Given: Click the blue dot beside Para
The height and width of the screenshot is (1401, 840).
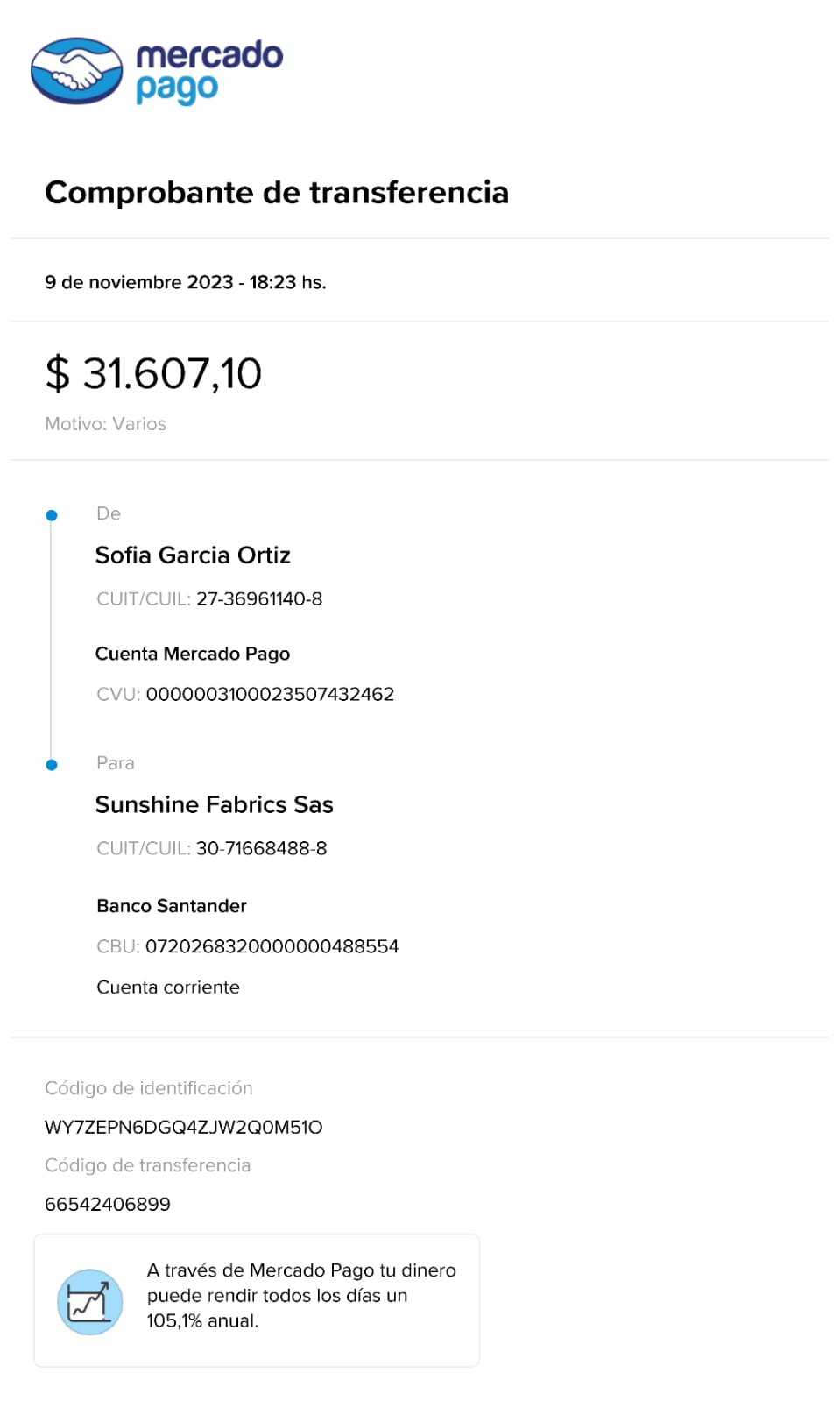Looking at the screenshot, I should click(52, 765).
